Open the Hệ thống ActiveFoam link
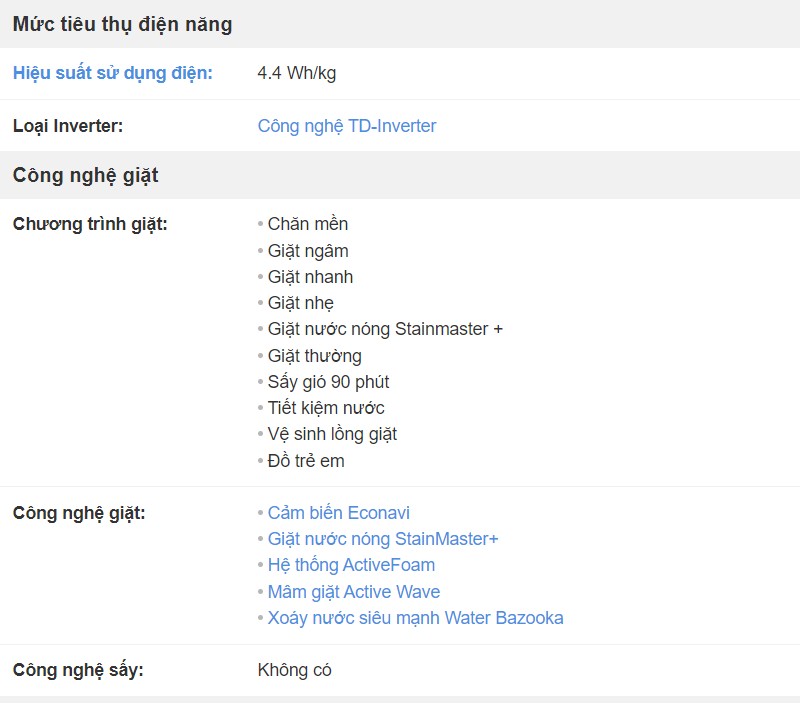 [x=352, y=565]
